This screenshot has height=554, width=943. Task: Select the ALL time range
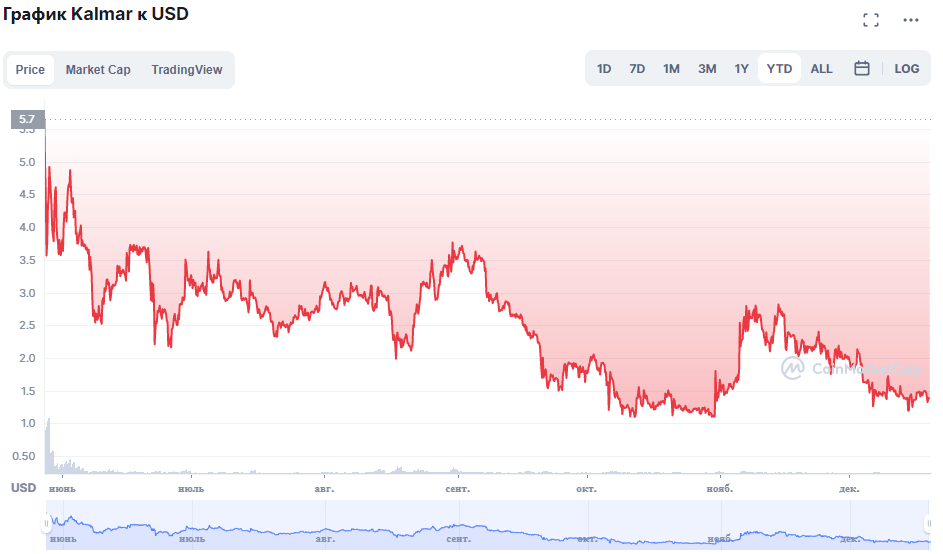coord(822,69)
